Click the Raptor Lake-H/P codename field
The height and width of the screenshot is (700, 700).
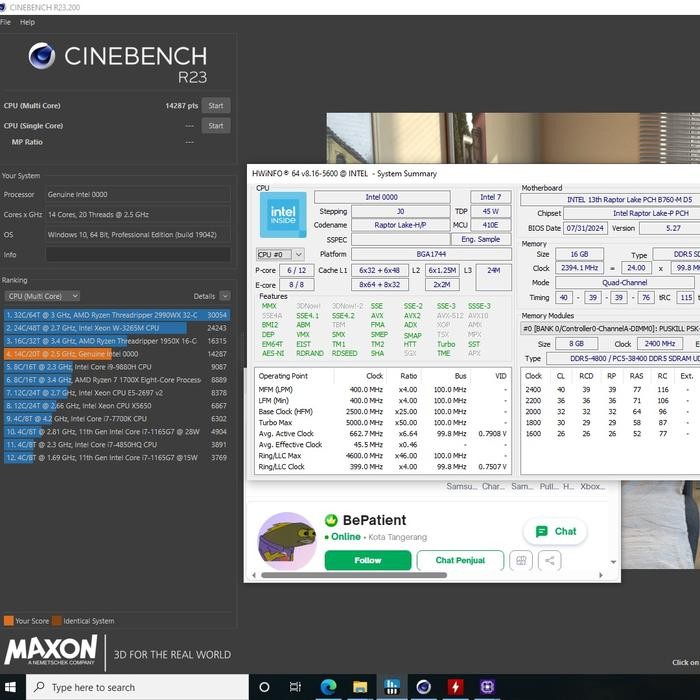[400, 225]
